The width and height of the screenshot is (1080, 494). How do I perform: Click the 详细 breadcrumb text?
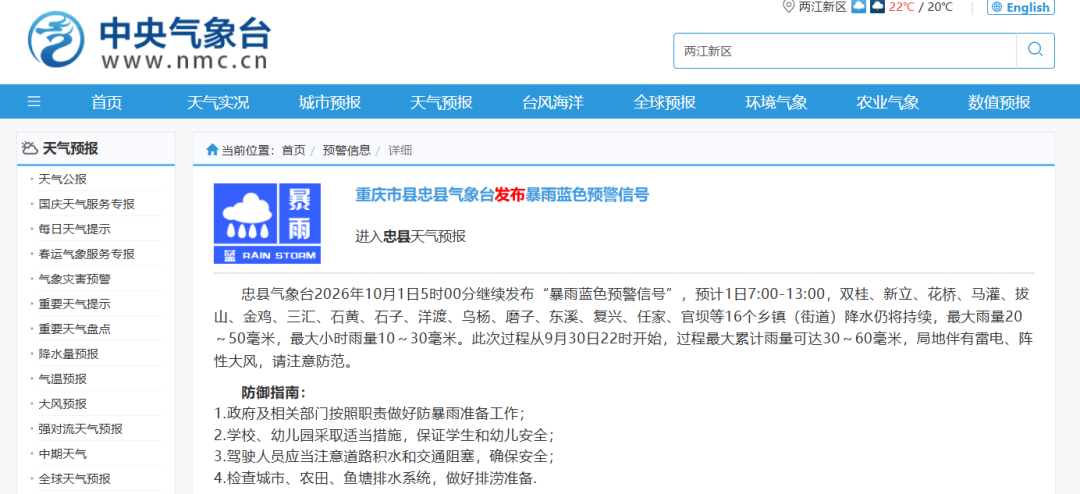click(400, 150)
